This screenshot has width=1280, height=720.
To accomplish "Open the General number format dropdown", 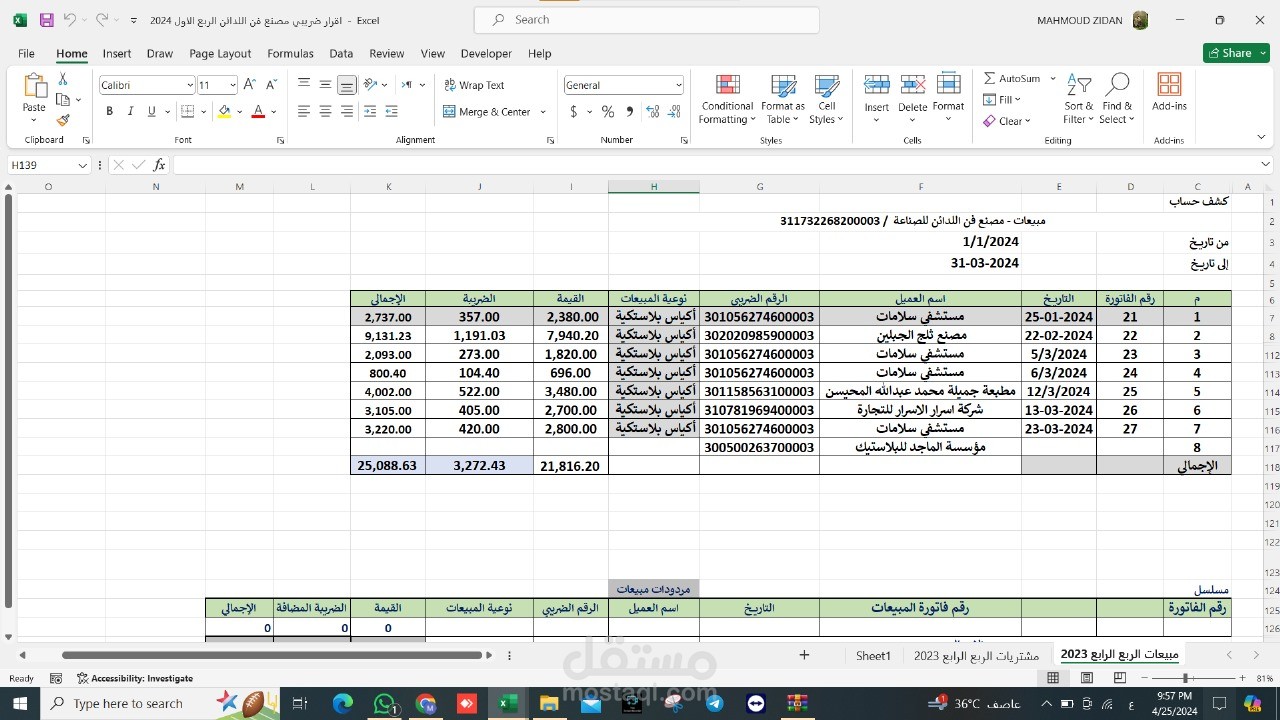I will (679, 85).
